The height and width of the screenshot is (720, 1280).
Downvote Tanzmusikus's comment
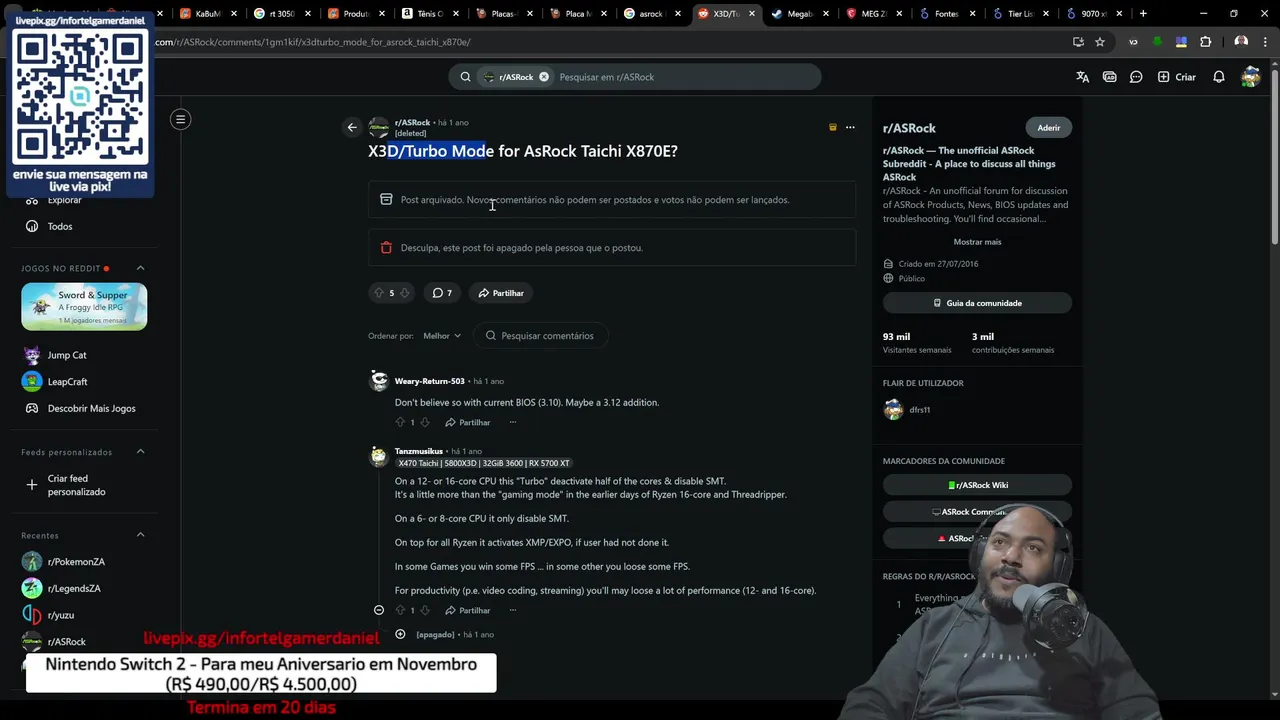coord(425,610)
